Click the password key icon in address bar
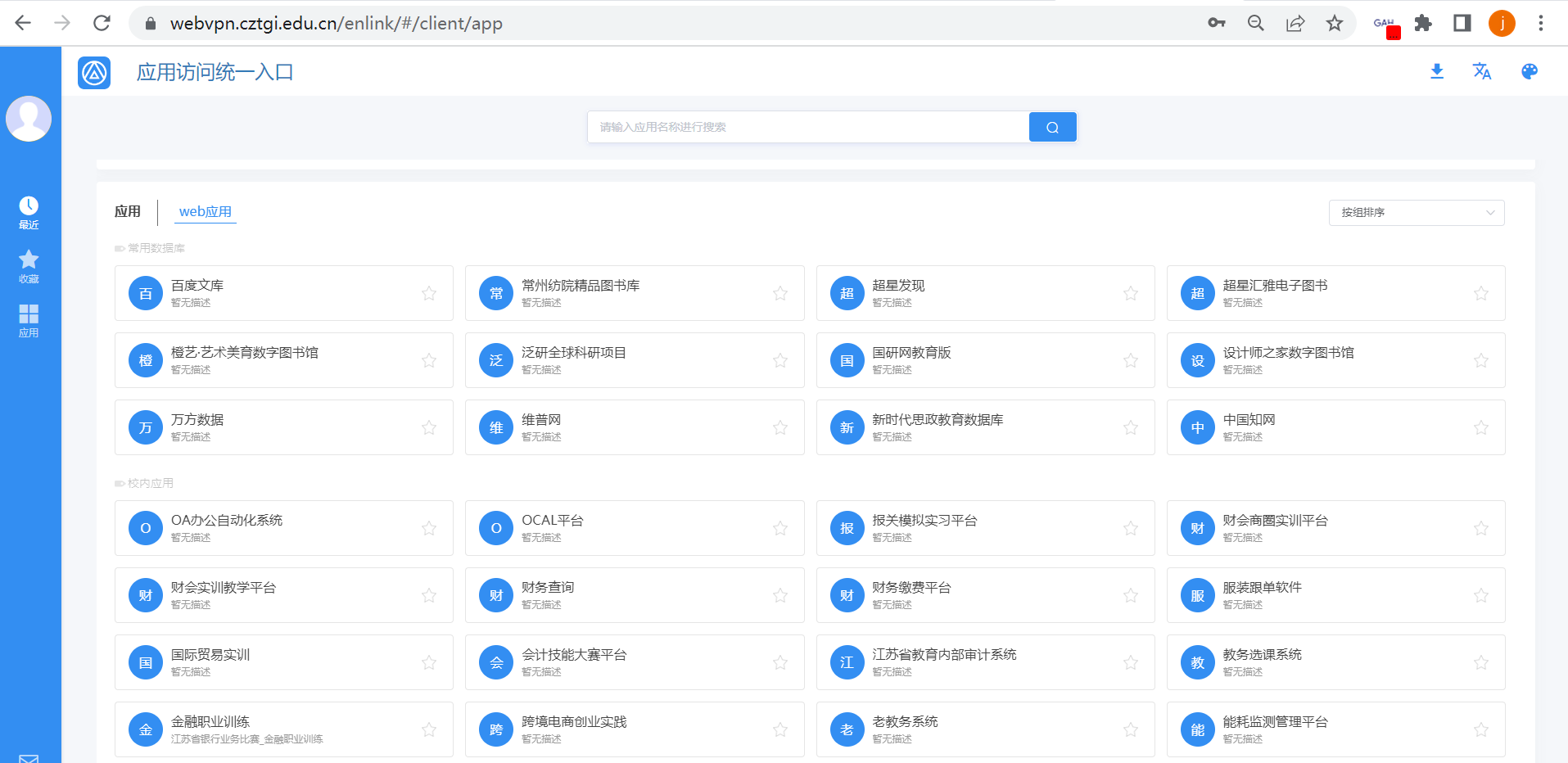The width and height of the screenshot is (1568, 763). coord(1217,23)
